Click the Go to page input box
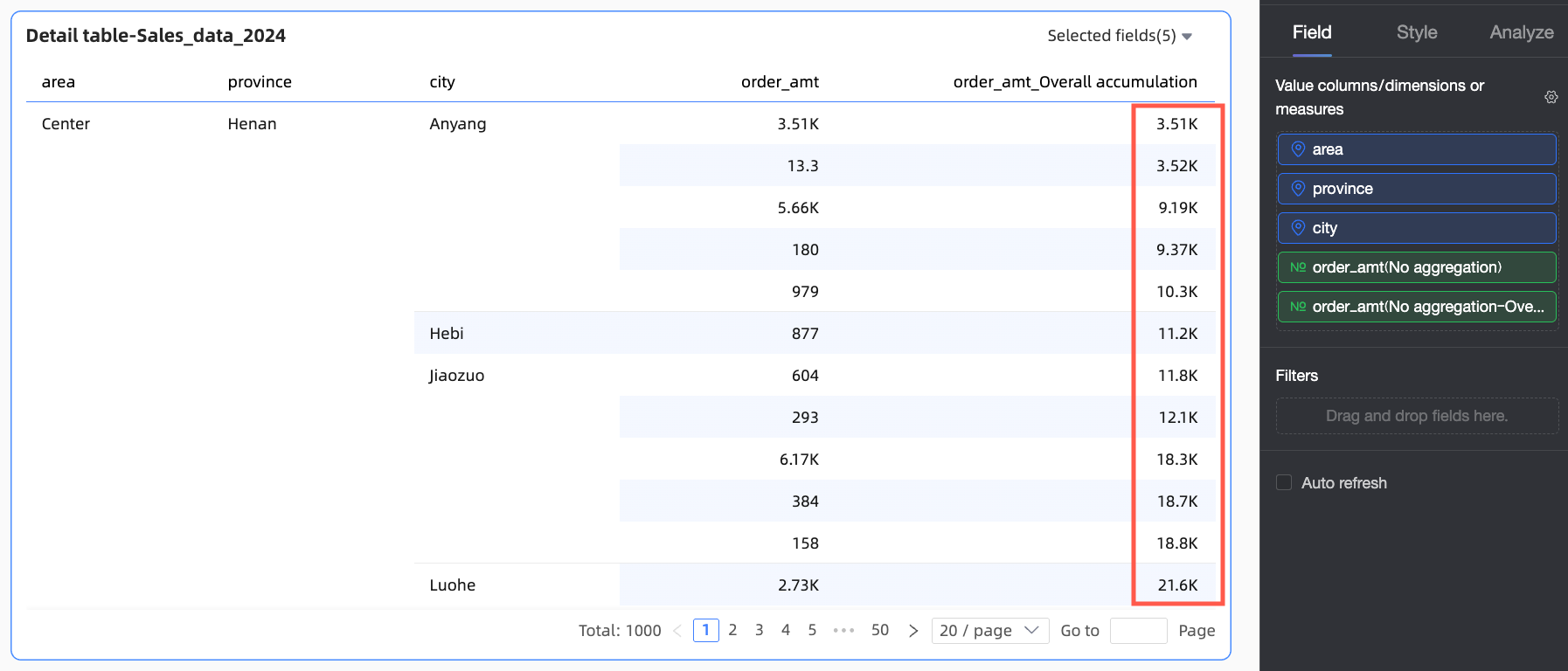 (x=1138, y=631)
